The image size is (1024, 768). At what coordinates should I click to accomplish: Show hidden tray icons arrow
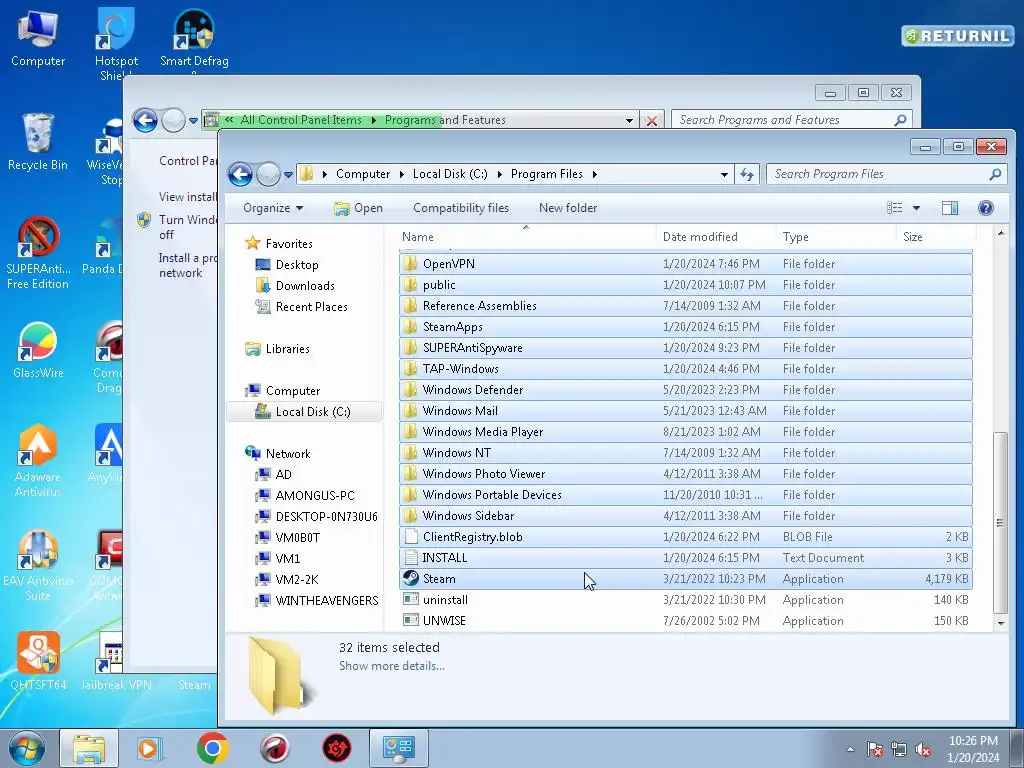coord(850,749)
